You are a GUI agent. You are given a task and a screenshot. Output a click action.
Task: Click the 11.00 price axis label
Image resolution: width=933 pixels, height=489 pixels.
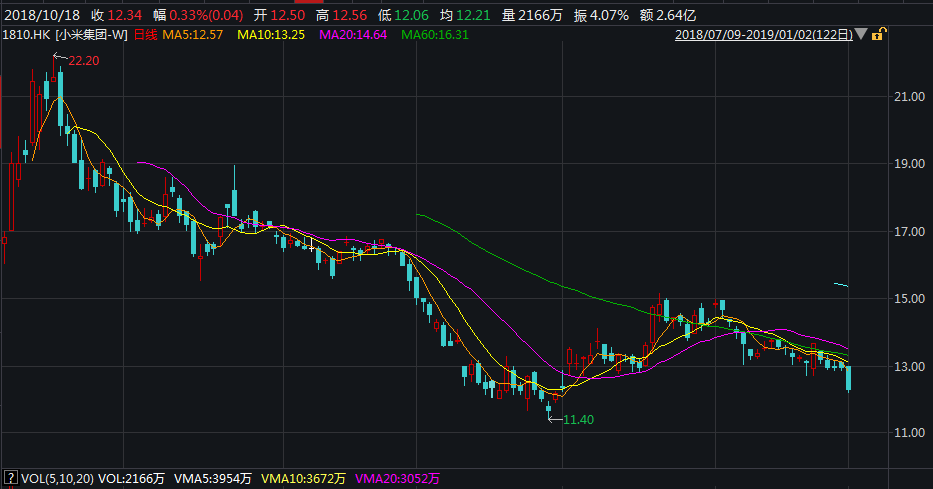(x=910, y=432)
